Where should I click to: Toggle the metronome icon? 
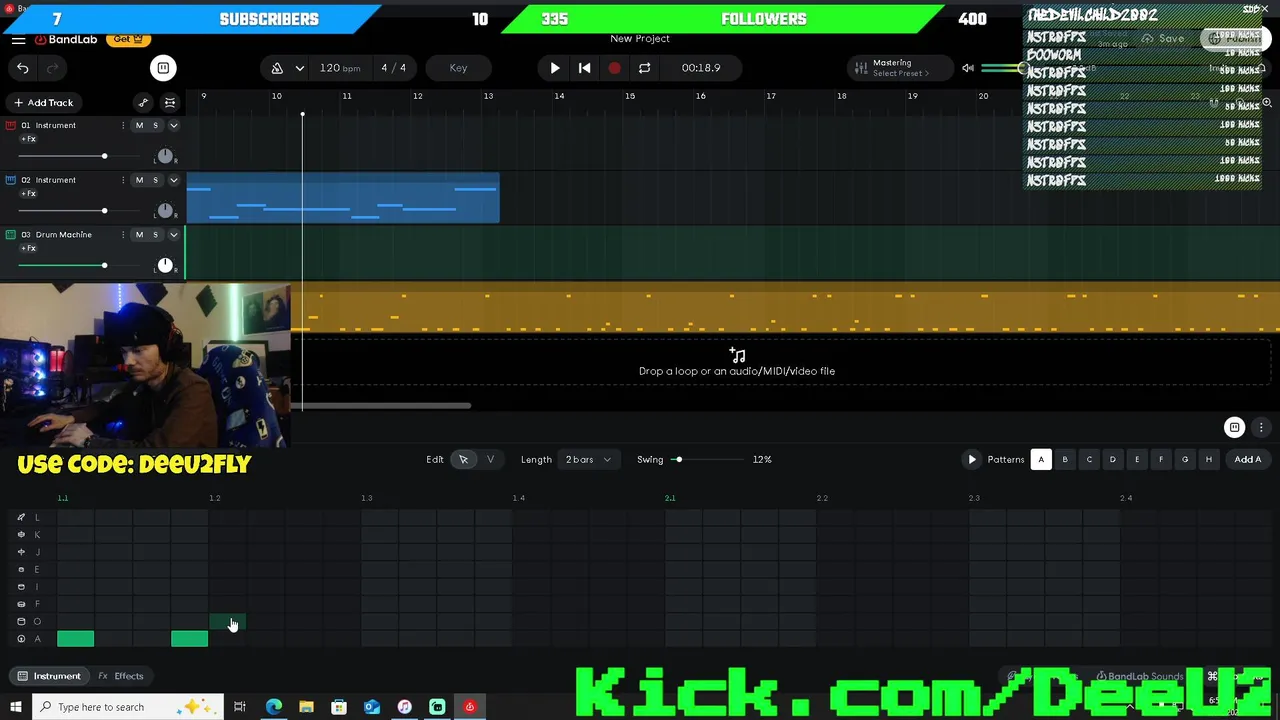[277, 68]
